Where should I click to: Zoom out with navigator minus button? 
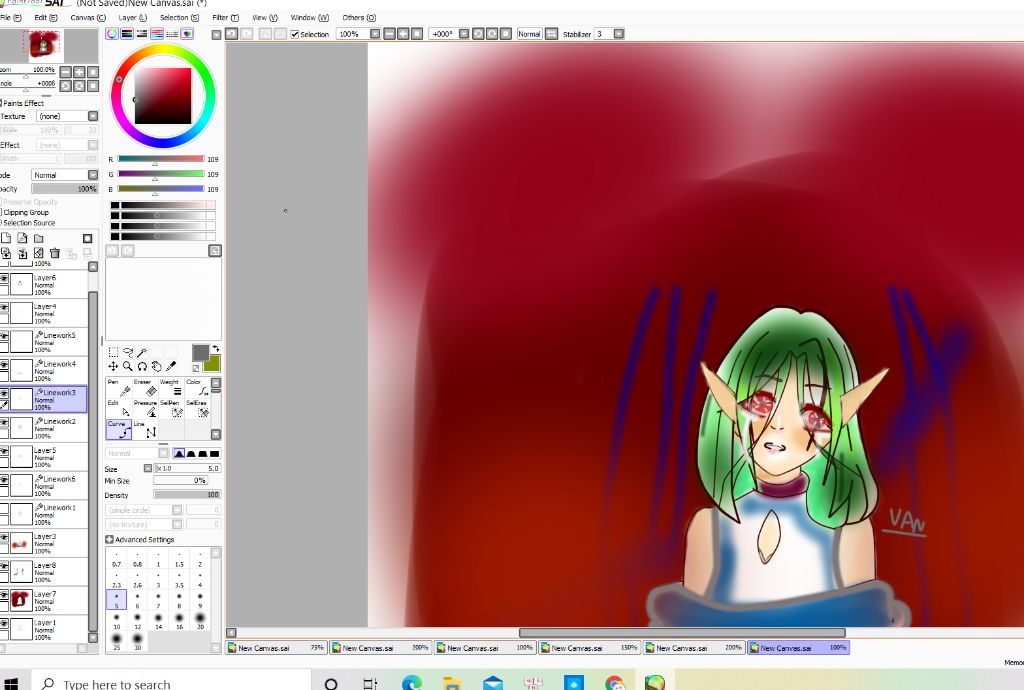coord(65,72)
